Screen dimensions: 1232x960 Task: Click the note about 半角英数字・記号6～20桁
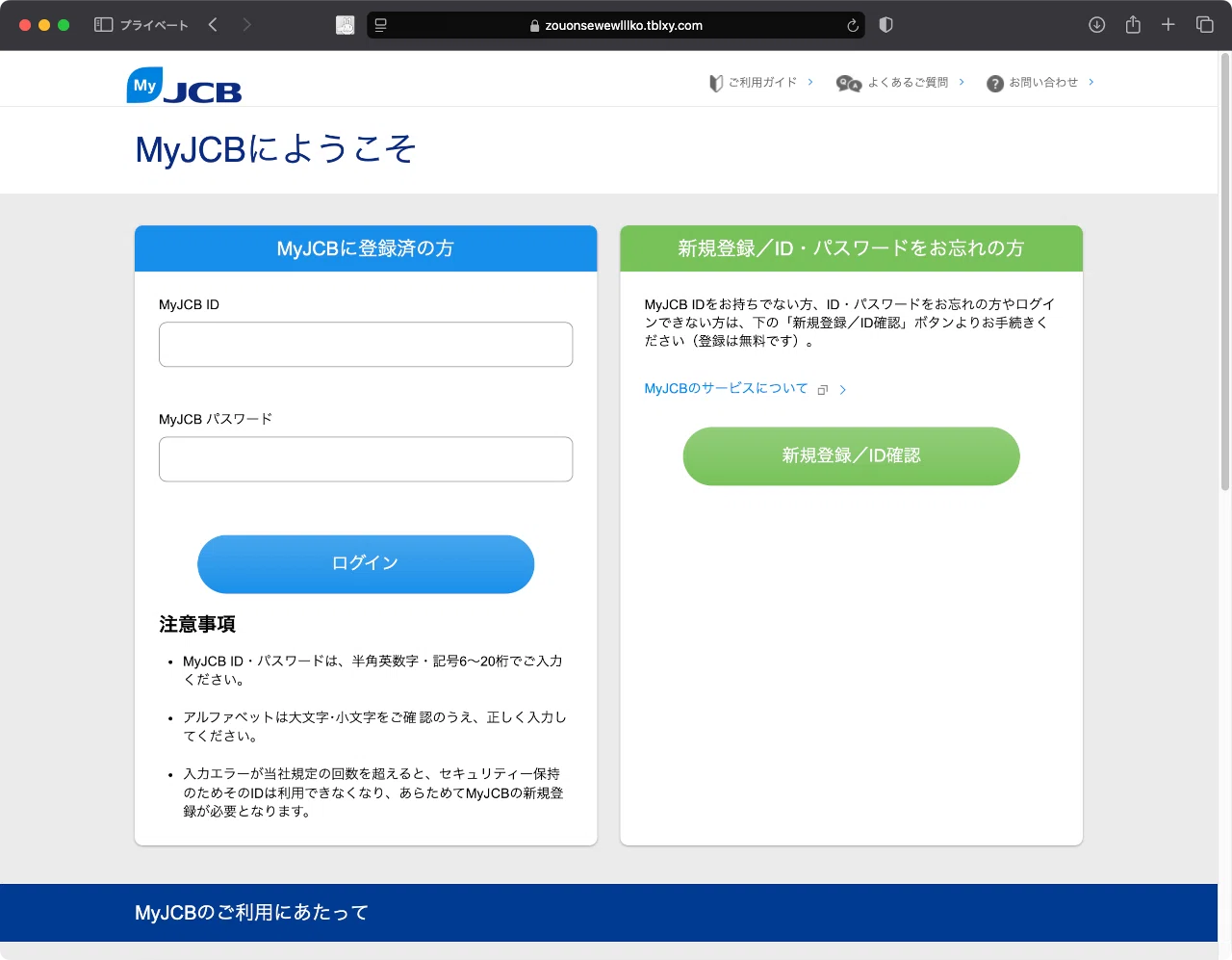373,670
